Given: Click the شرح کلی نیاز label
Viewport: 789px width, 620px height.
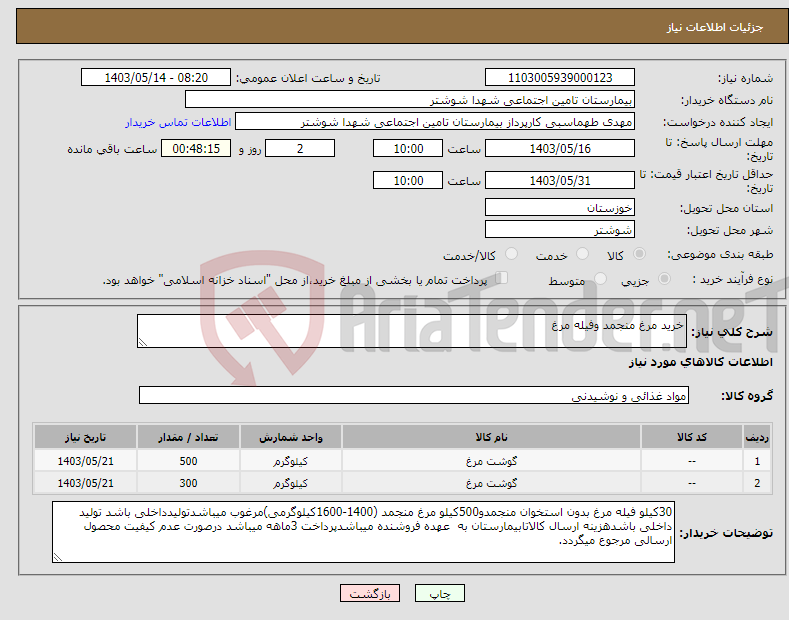Looking at the screenshot, I should coord(732,332).
